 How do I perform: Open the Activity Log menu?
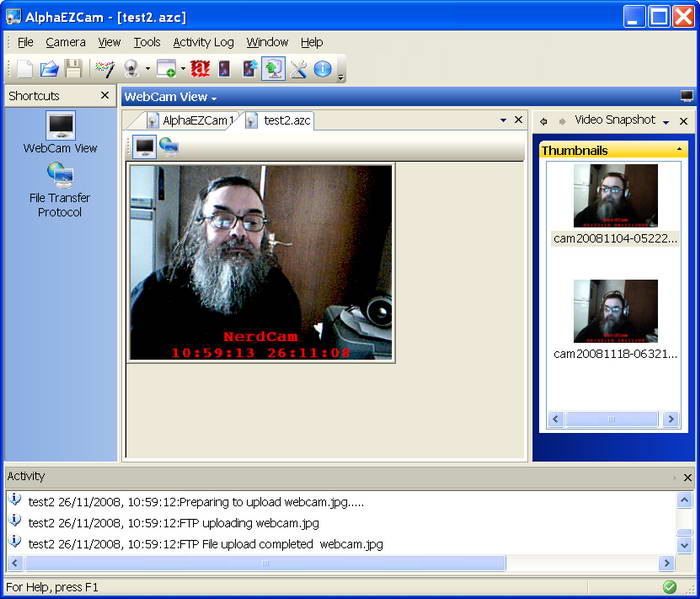pos(203,42)
